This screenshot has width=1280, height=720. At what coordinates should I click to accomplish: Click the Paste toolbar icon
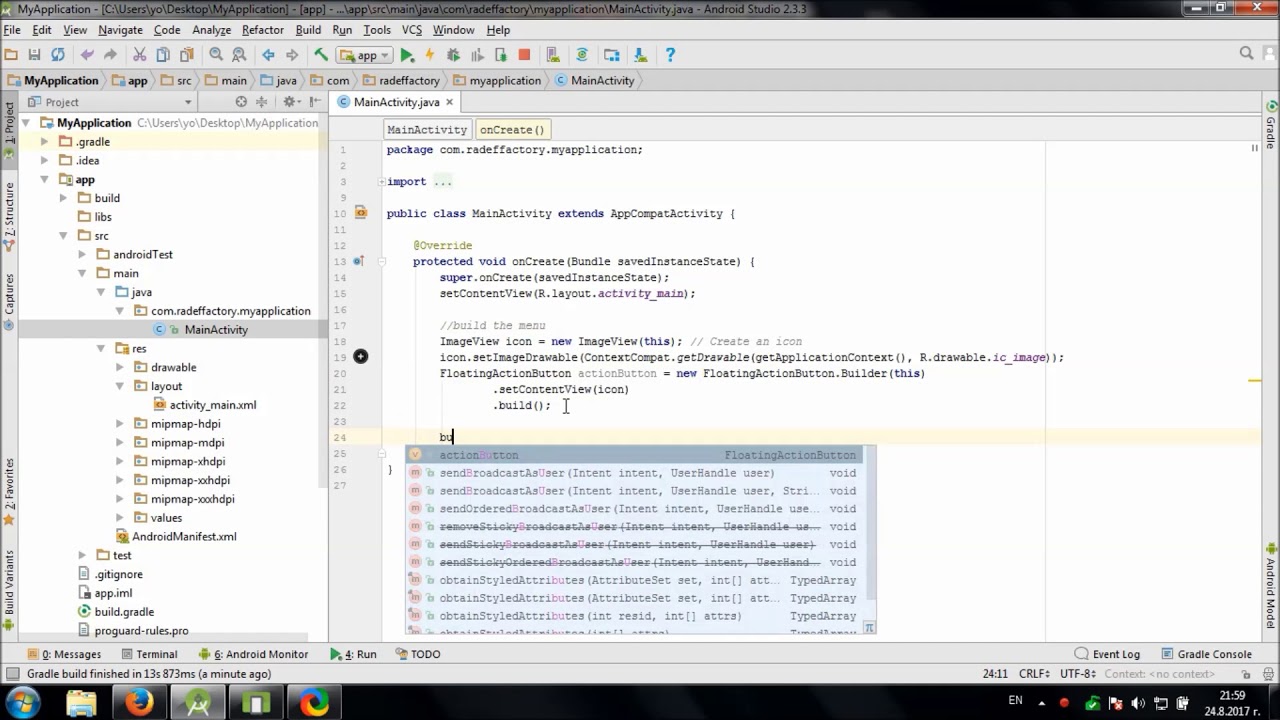(x=187, y=55)
